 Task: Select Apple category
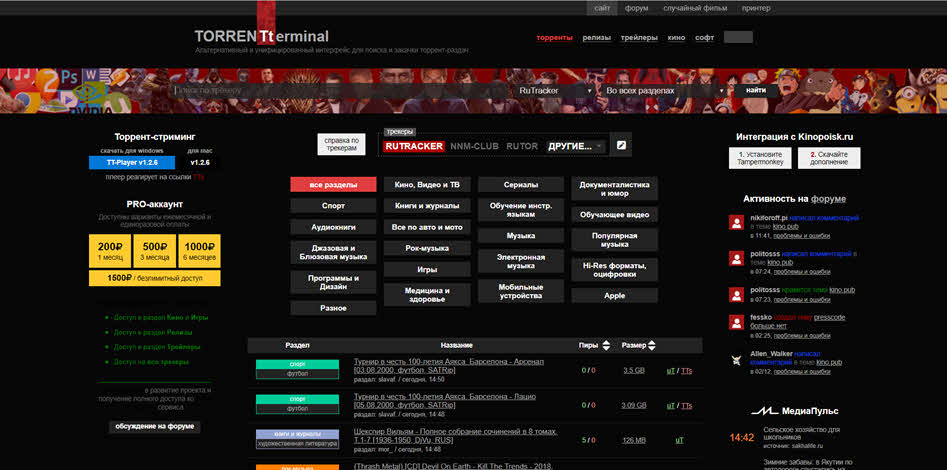(x=614, y=295)
